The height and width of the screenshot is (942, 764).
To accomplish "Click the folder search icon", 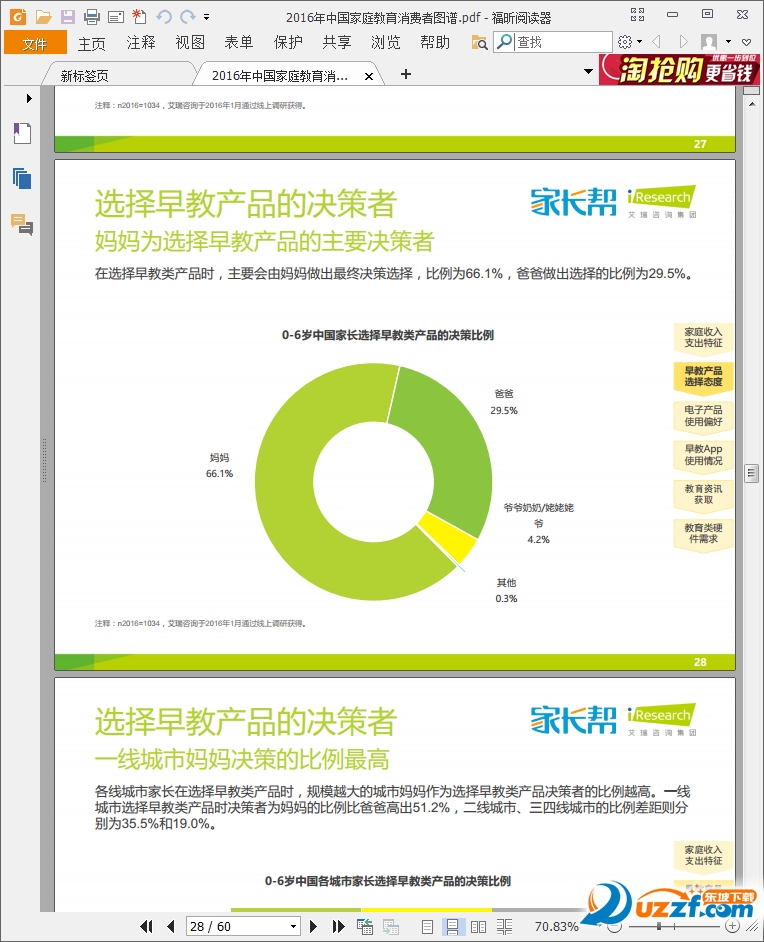I will coord(479,43).
